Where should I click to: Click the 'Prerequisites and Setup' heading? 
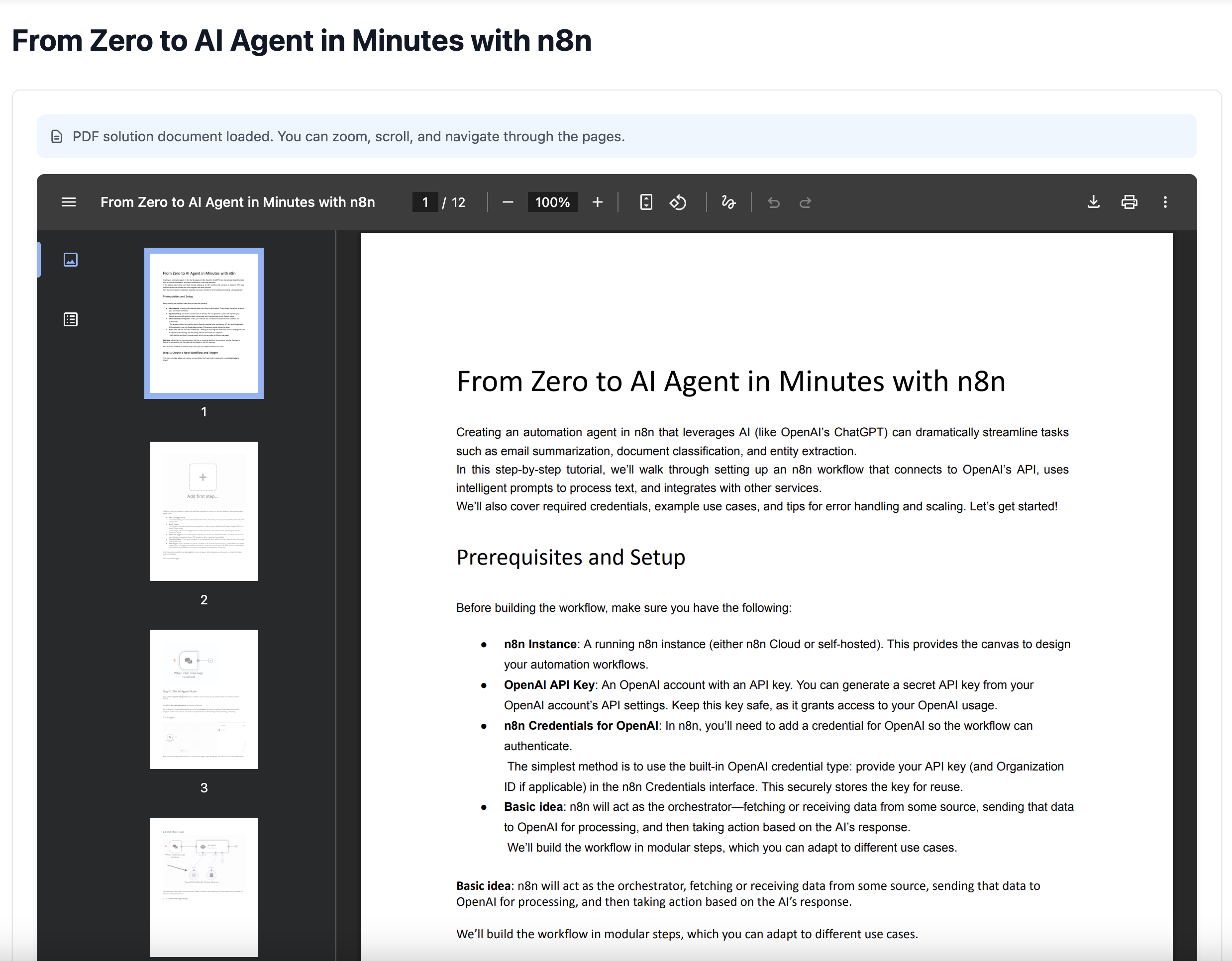click(x=570, y=557)
